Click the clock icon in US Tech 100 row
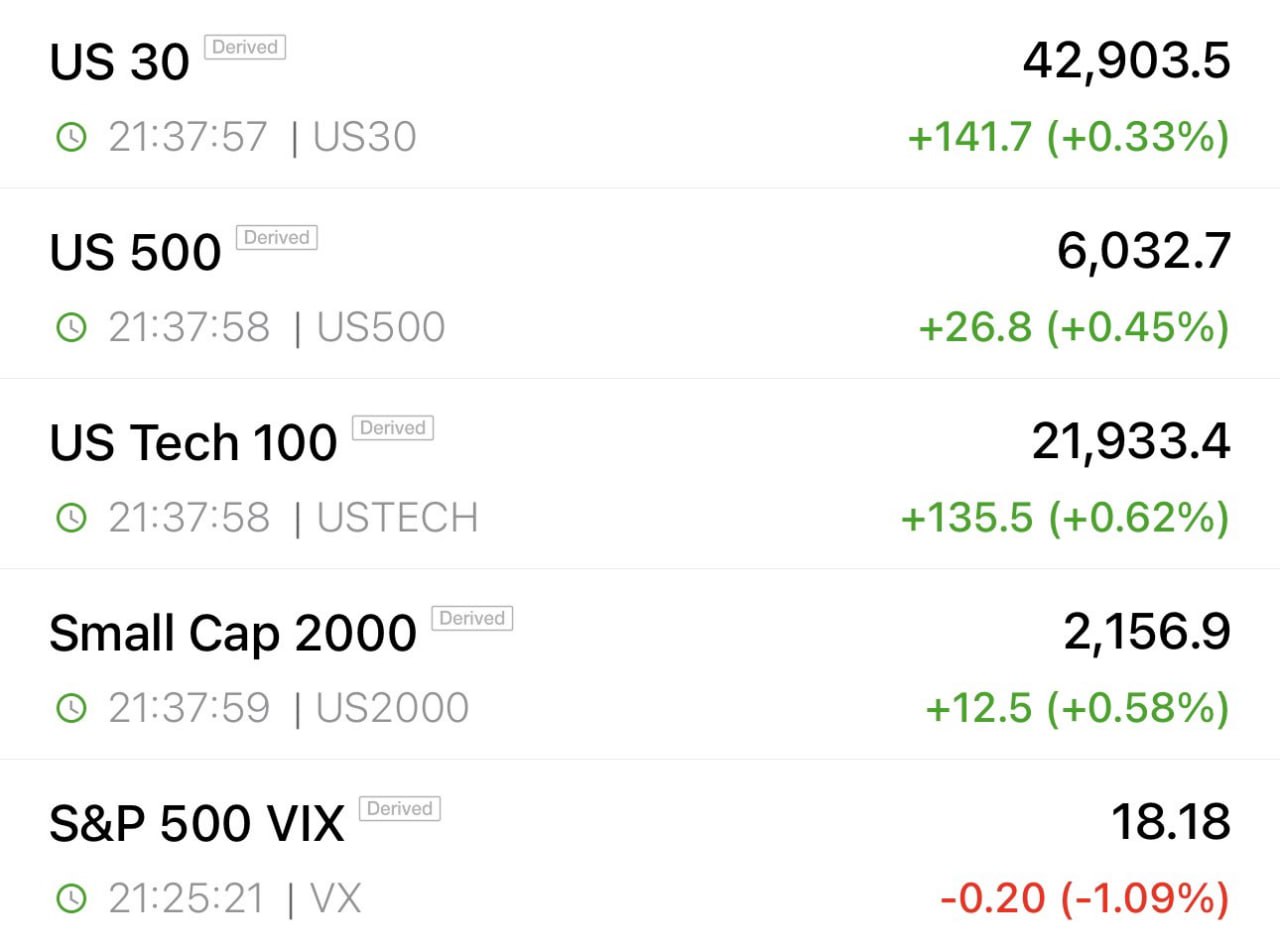The height and width of the screenshot is (947, 1280). click(x=71, y=517)
